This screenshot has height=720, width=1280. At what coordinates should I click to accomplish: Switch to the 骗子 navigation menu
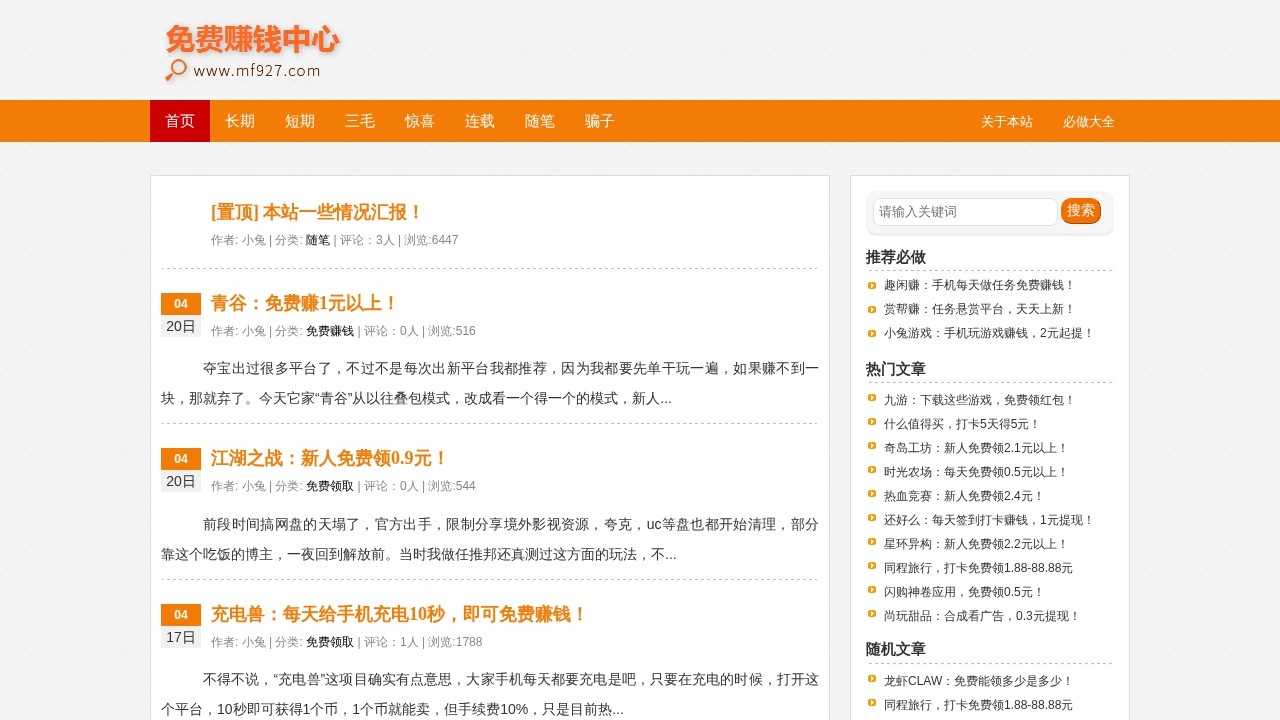pyautogui.click(x=598, y=121)
